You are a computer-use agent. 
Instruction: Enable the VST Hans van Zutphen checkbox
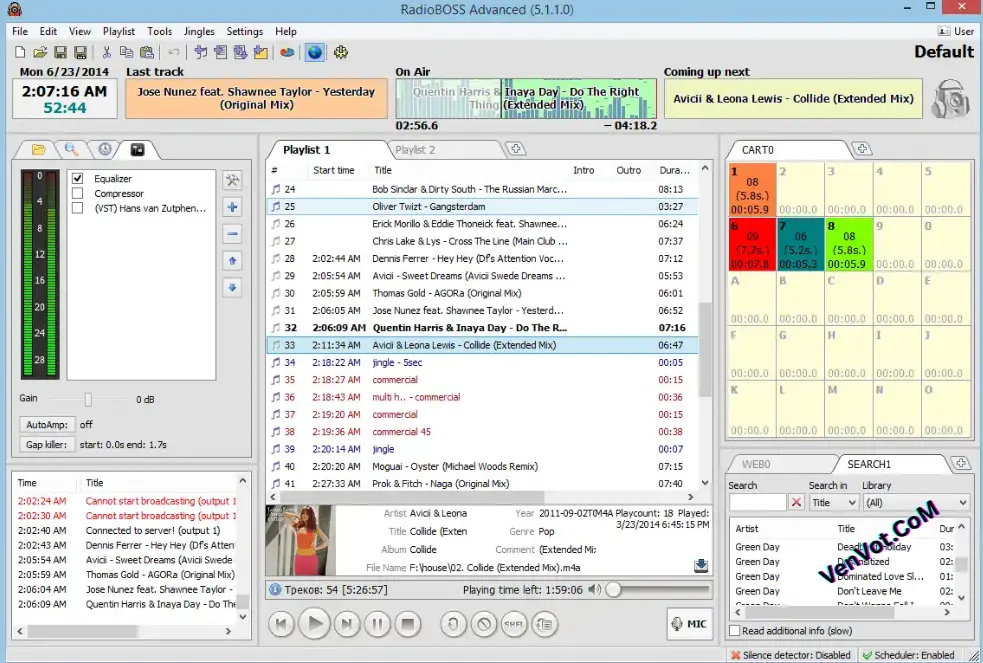(78, 208)
